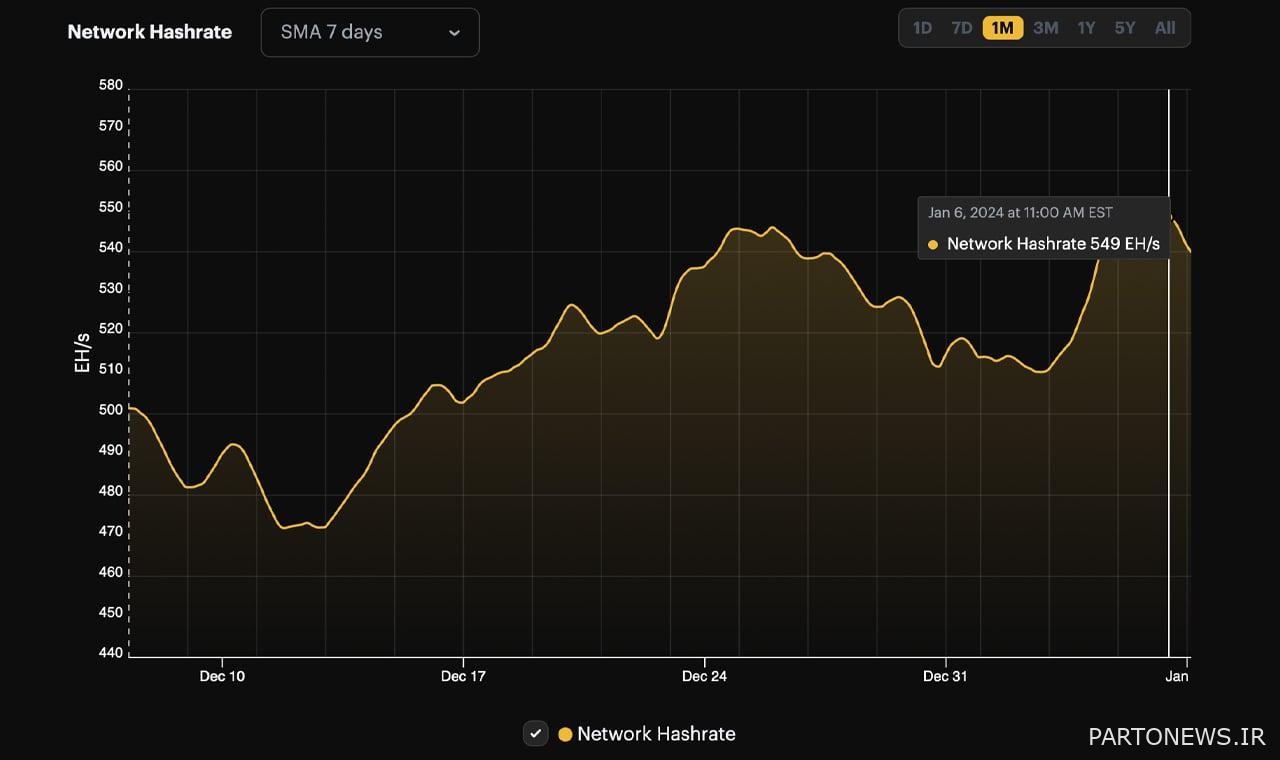Click the Network Hashrate chart title
Screen dimensions: 1280x760
point(149,32)
